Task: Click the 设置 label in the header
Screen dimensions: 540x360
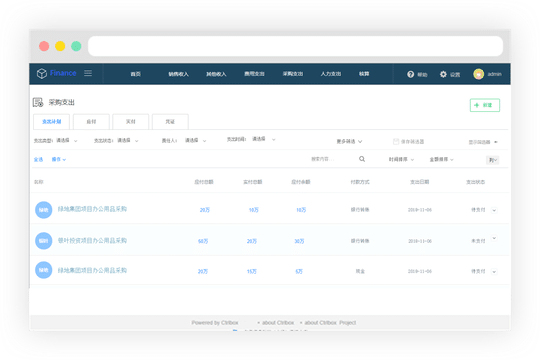Action: (x=455, y=74)
